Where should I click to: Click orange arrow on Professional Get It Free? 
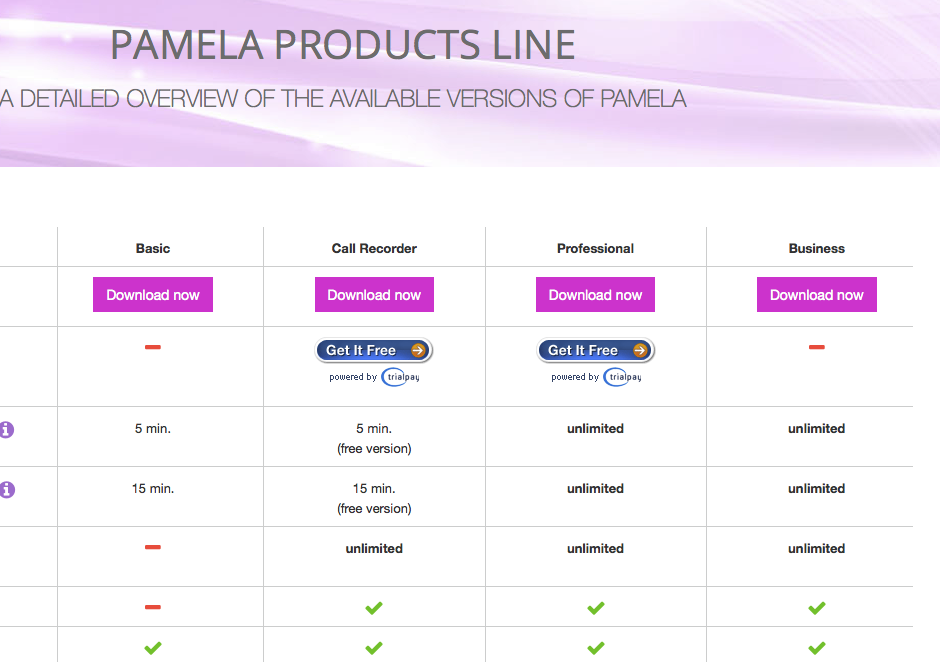pyautogui.click(x=640, y=350)
